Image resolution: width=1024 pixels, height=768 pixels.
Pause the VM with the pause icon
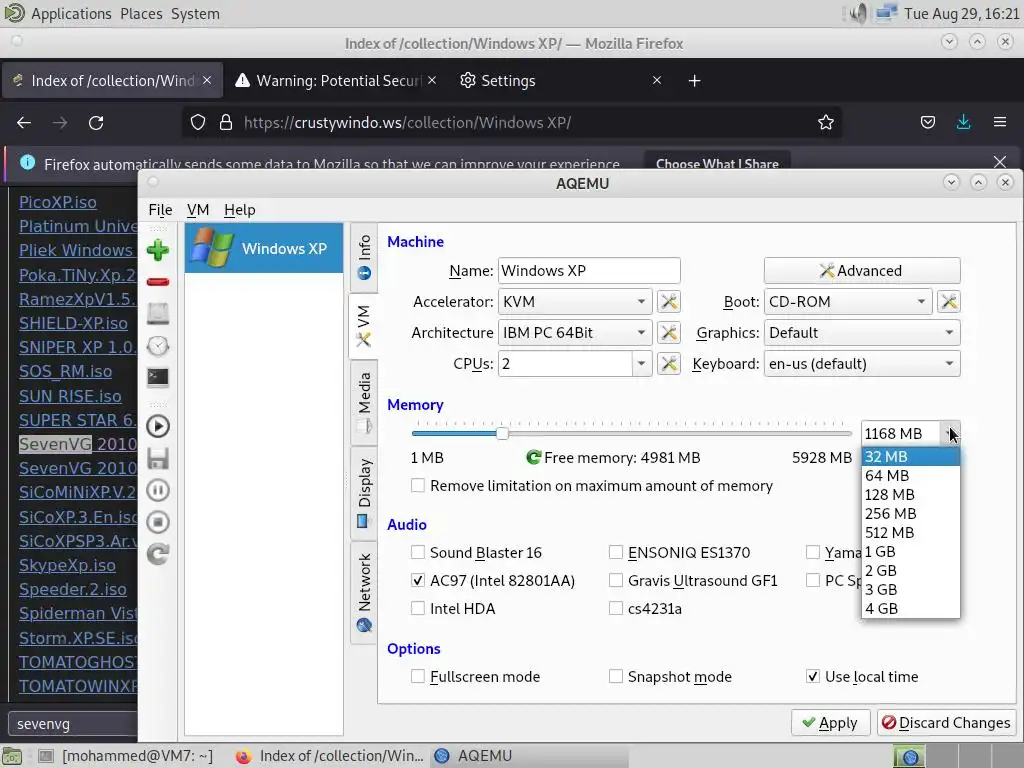pyautogui.click(x=158, y=490)
